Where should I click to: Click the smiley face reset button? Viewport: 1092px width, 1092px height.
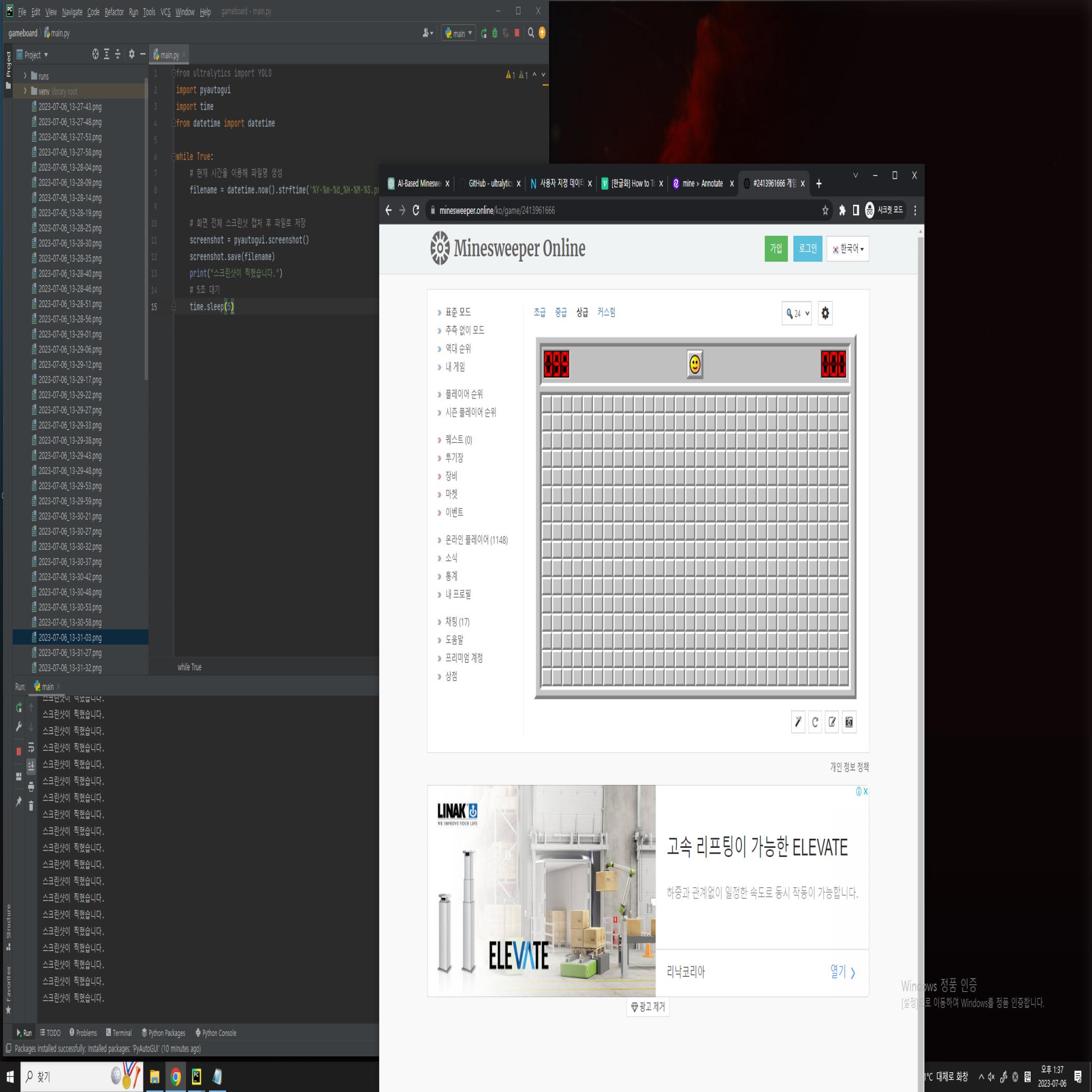pos(695,365)
